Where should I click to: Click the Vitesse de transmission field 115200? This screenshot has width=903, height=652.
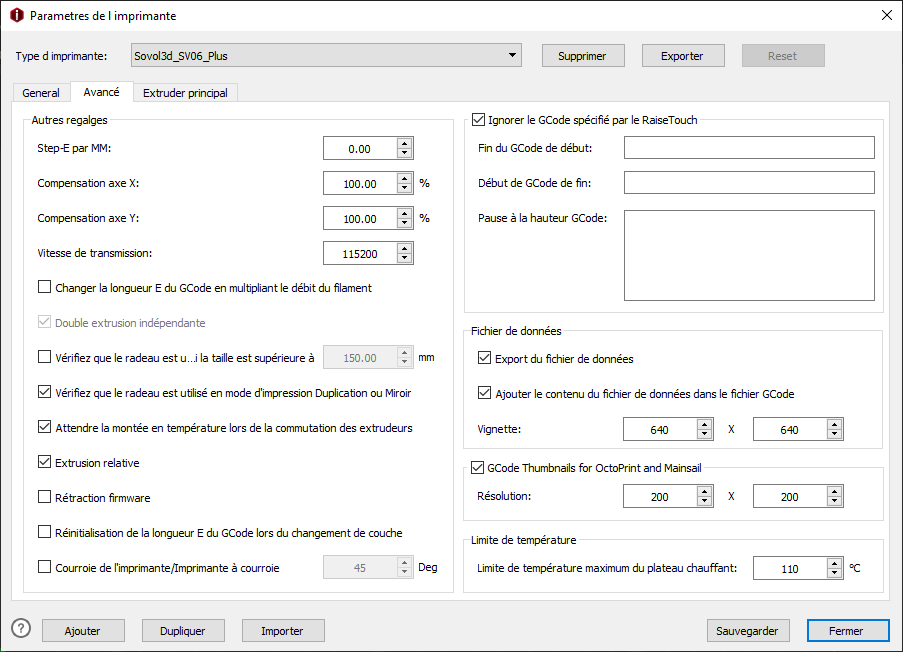(360, 253)
